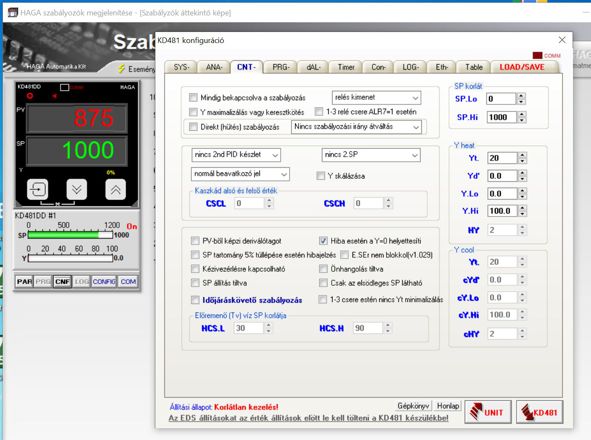Click the Honlap button
Screen dimensions: 591x440
coord(448,406)
